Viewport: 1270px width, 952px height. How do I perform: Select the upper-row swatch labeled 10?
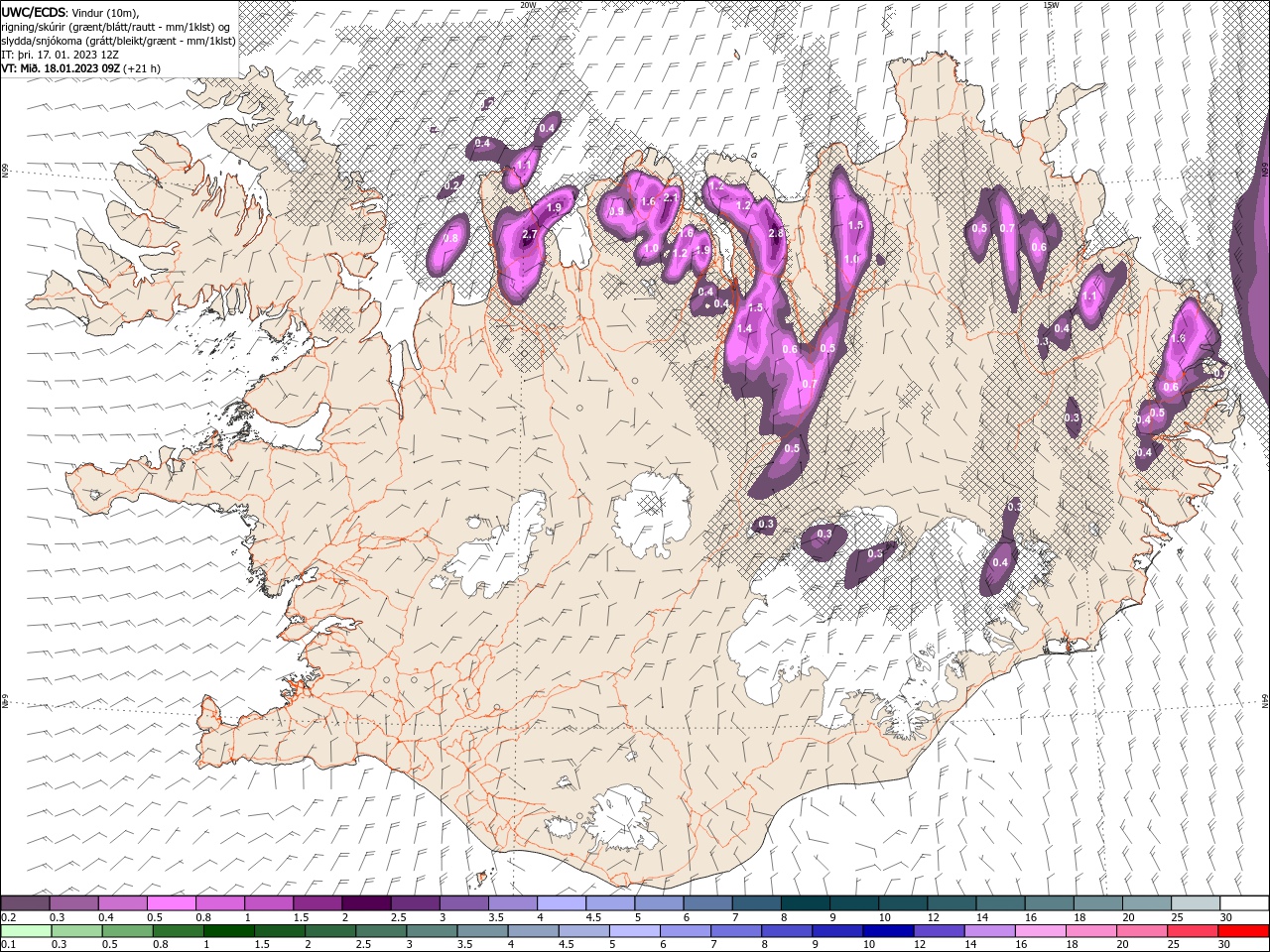[902, 903]
